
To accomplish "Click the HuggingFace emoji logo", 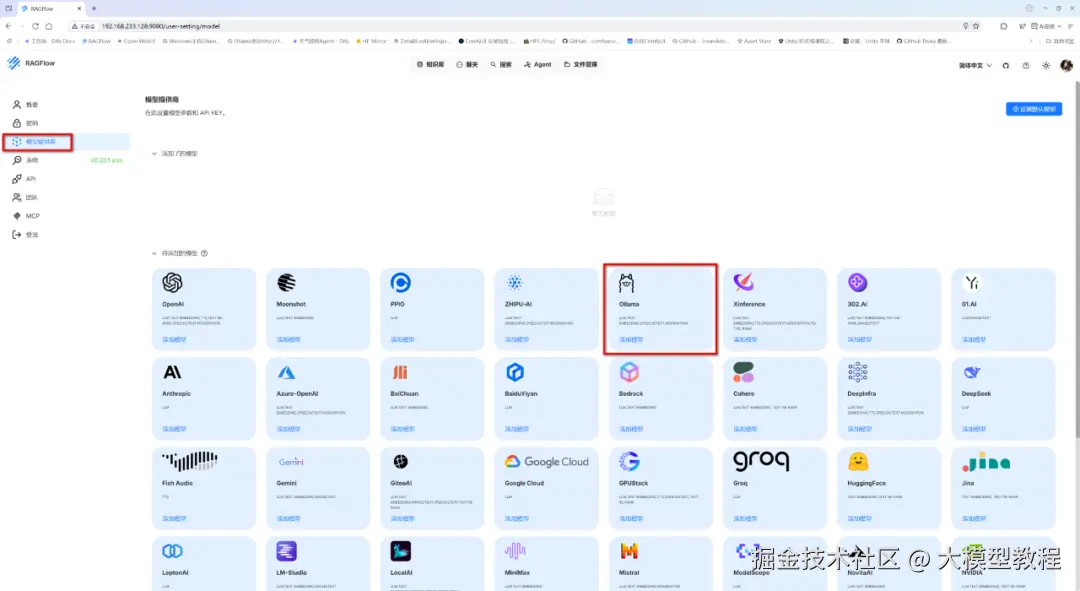I will [858, 462].
